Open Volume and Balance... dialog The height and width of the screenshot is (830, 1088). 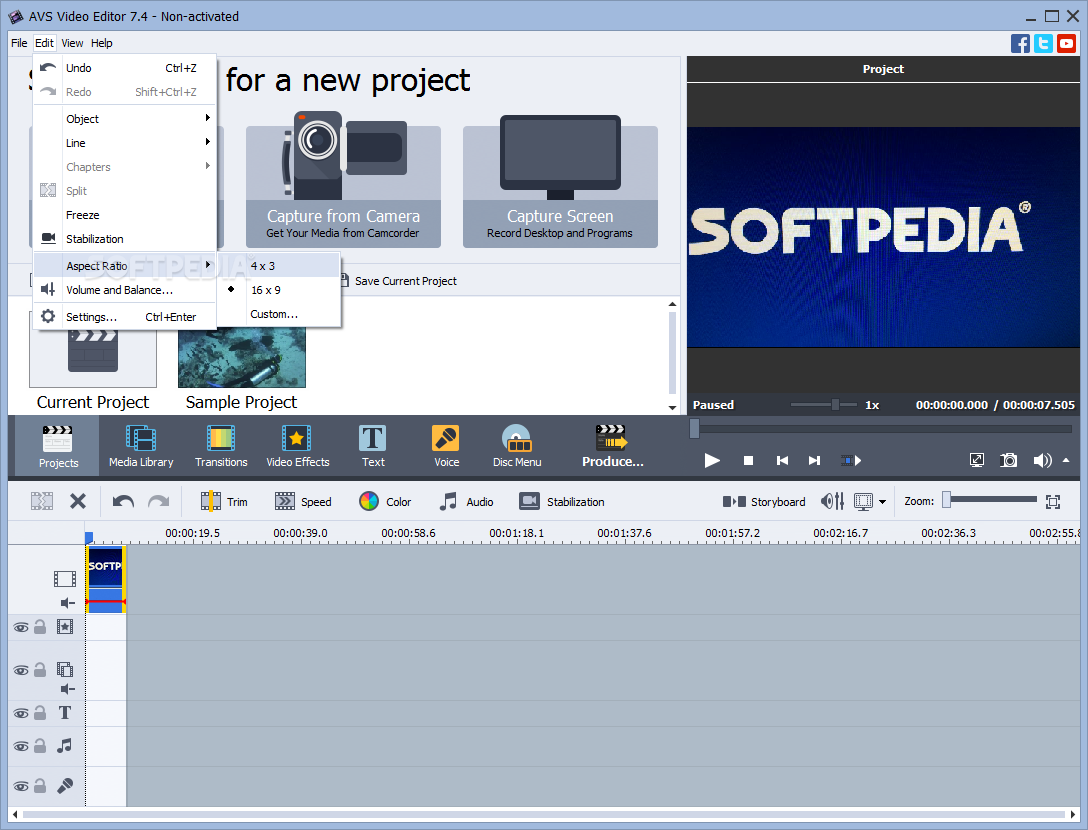point(125,290)
